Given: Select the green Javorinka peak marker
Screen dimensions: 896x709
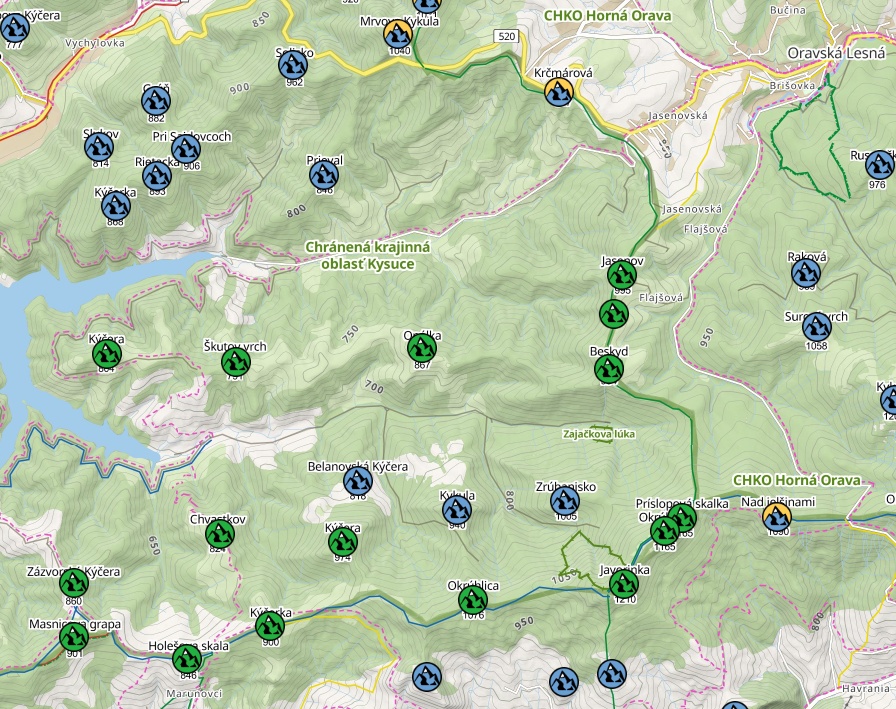Looking at the screenshot, I should pos(624,584).
